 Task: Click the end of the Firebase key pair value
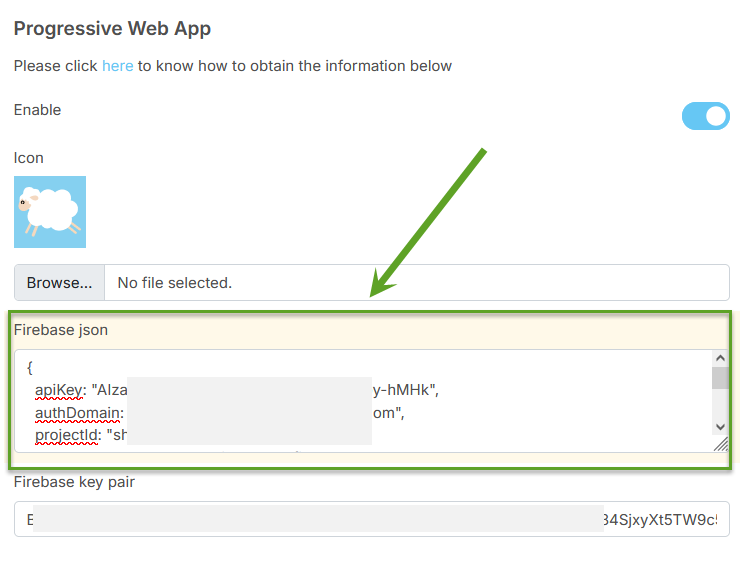pyautogui.click(x=718, y=520)
